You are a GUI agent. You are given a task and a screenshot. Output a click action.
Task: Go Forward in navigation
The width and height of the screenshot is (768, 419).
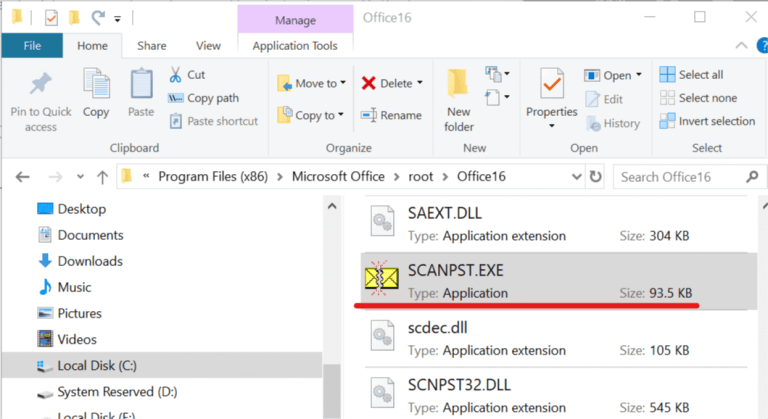(x=55, y=176)
